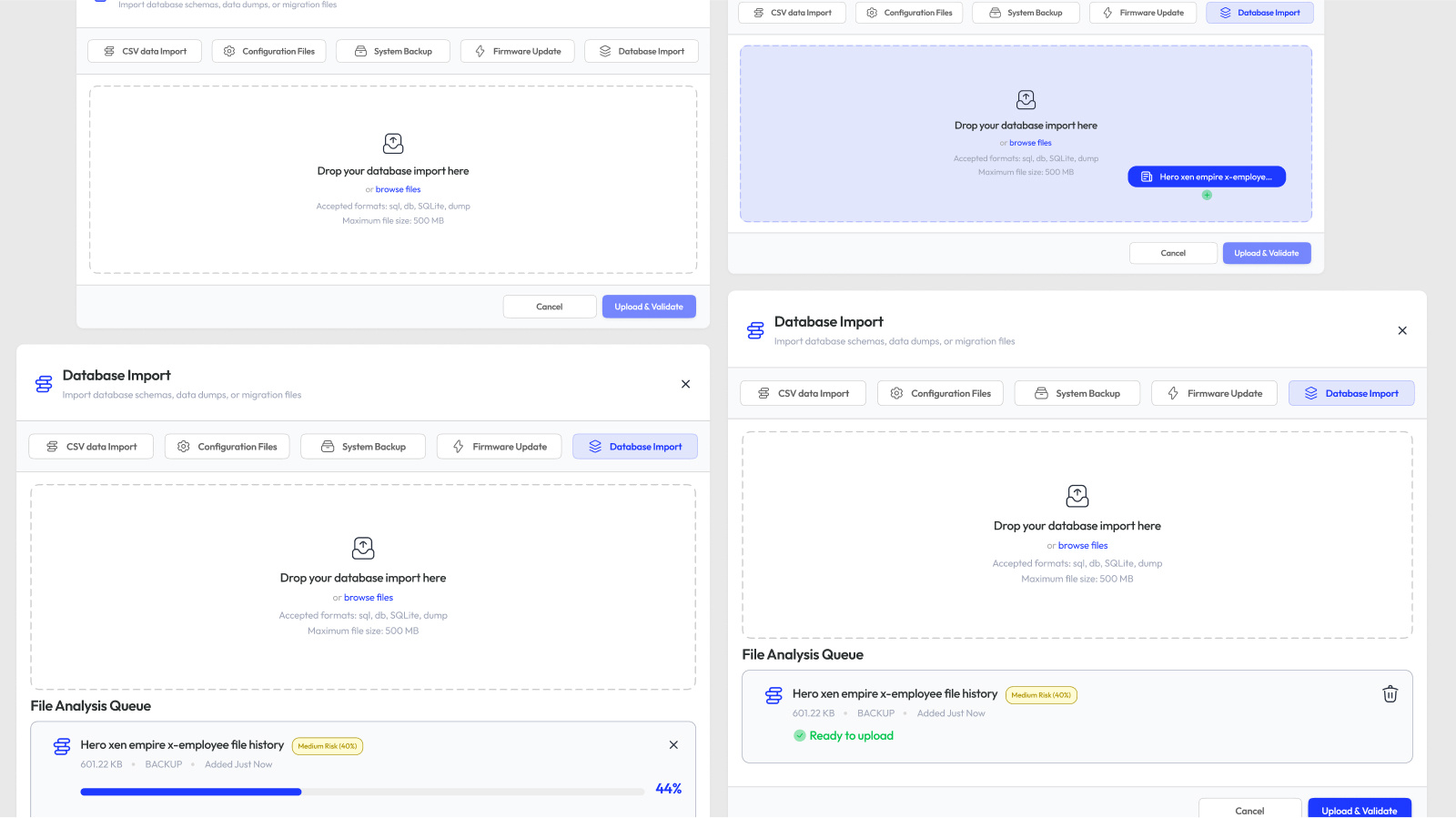
Task: Click the green checkmark beside Ready to upload
Action: point(800,736)
